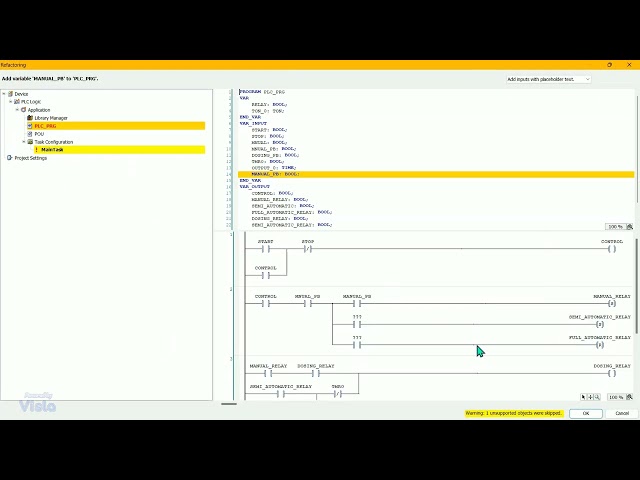Click the 'VAR_INPUT' keyword line
The image size is (640, 480).
(253, 123)
